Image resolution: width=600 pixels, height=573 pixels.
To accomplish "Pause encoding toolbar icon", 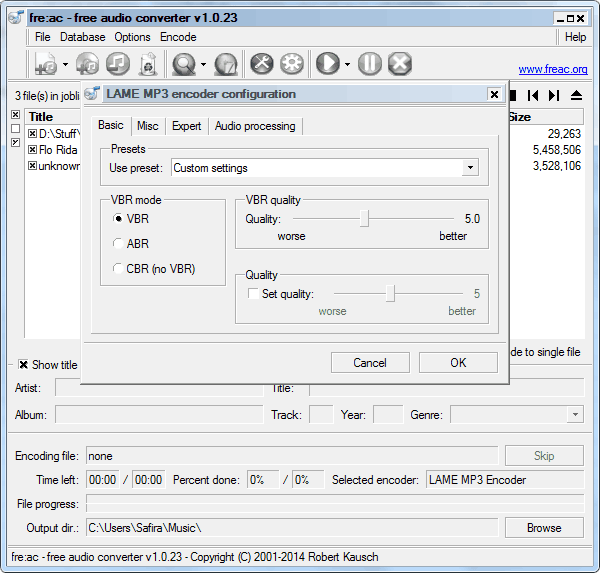I will pos(370,64).
